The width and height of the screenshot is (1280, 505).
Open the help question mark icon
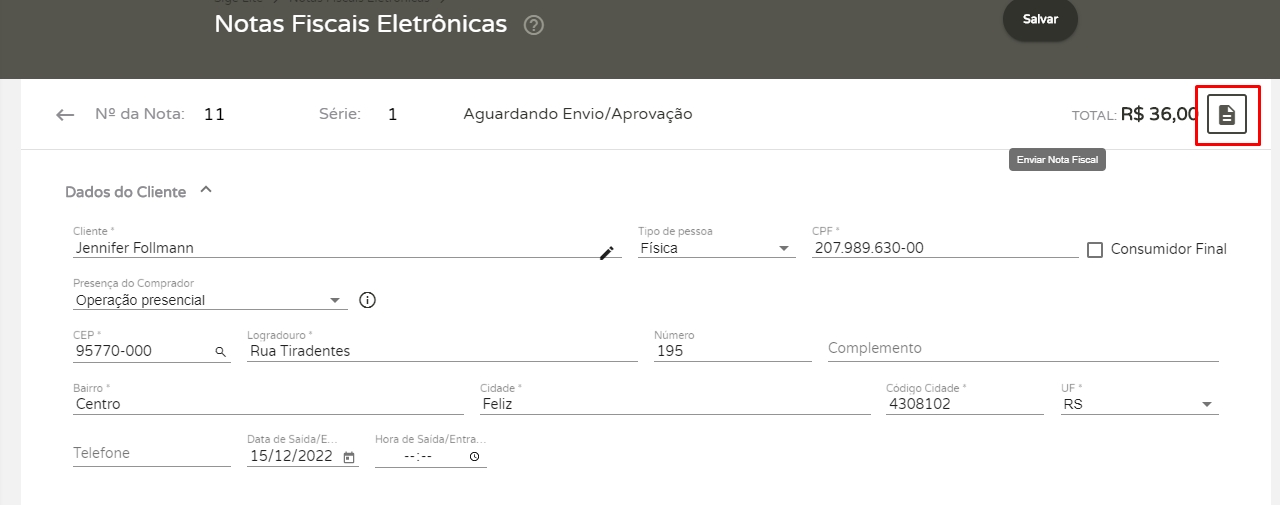coord(534,26)
